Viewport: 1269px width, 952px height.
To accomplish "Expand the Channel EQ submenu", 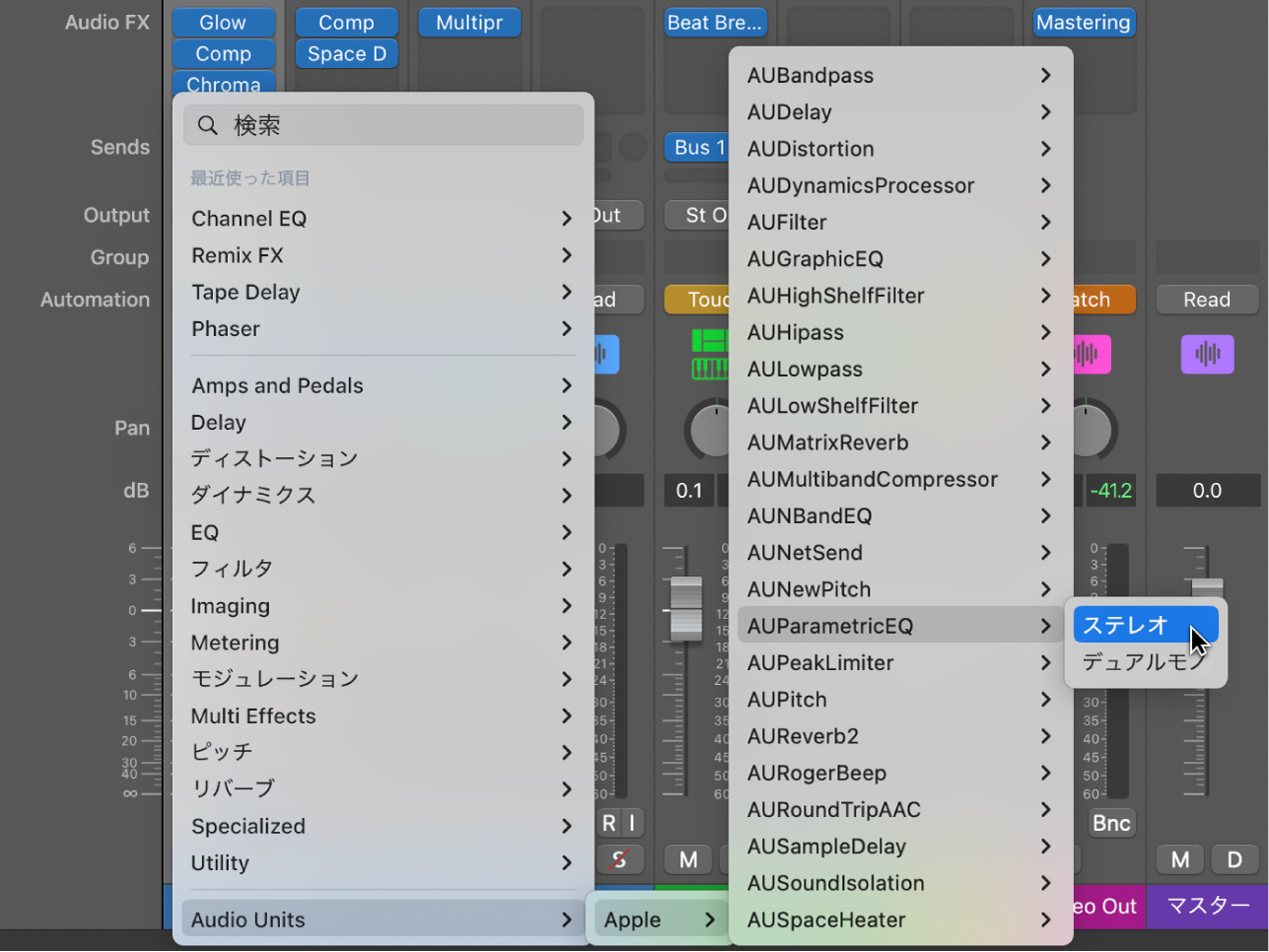I will (x=383, y=218).
